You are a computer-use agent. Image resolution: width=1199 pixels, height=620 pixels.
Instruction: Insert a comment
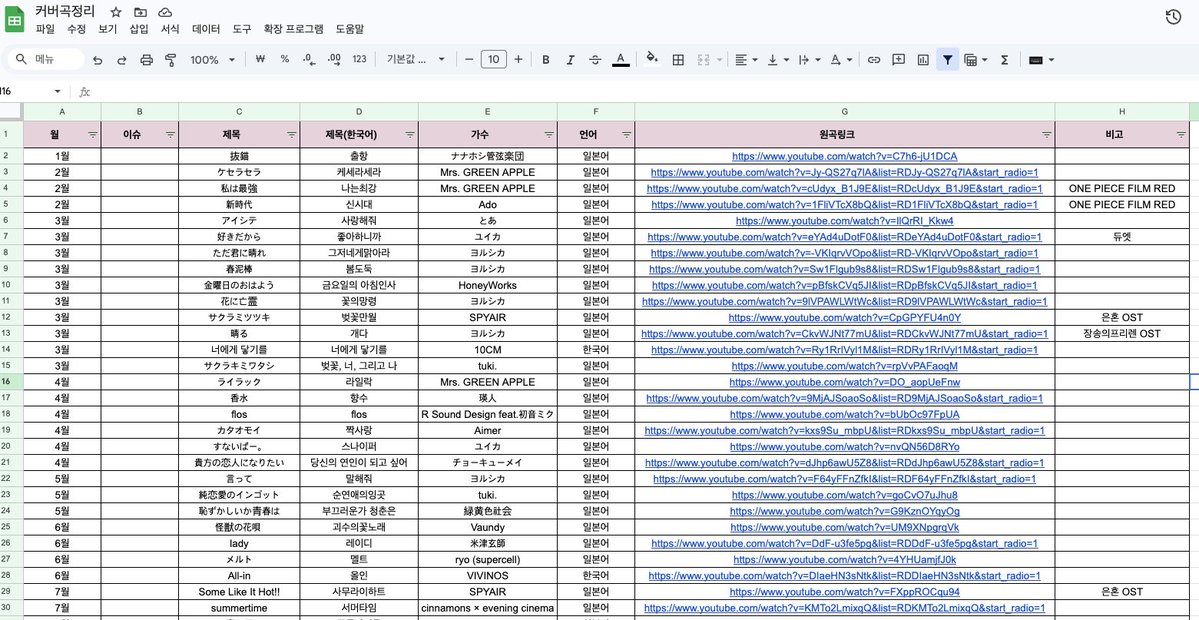[898, 60]
